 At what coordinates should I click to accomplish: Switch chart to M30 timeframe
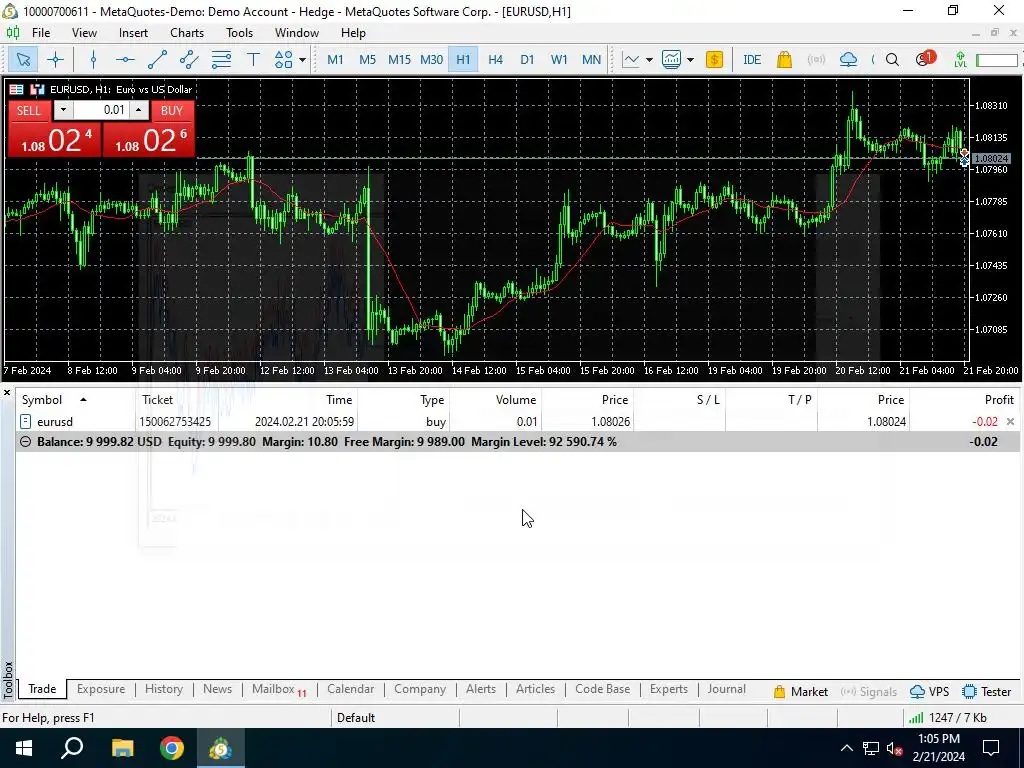pos(431,60)
